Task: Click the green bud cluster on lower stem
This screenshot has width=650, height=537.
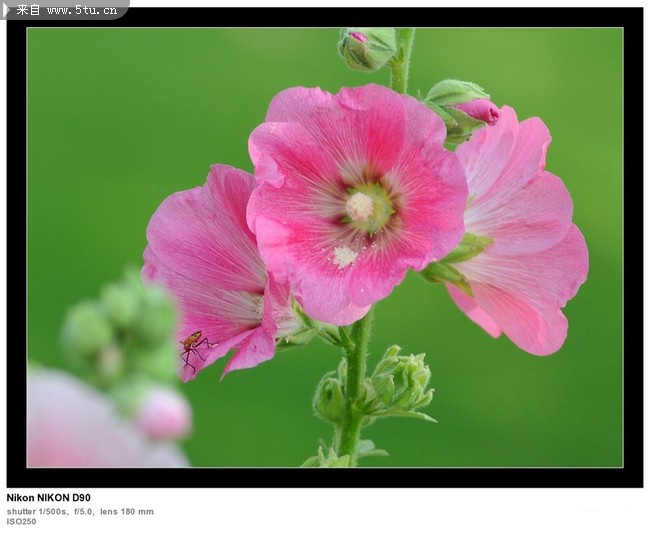Action: click(395, 385)
